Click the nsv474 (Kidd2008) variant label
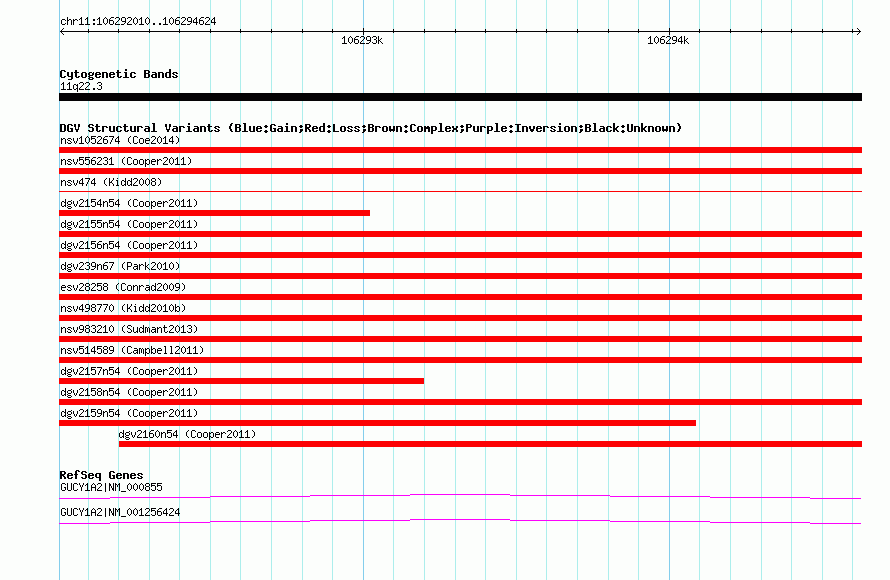 111,182
